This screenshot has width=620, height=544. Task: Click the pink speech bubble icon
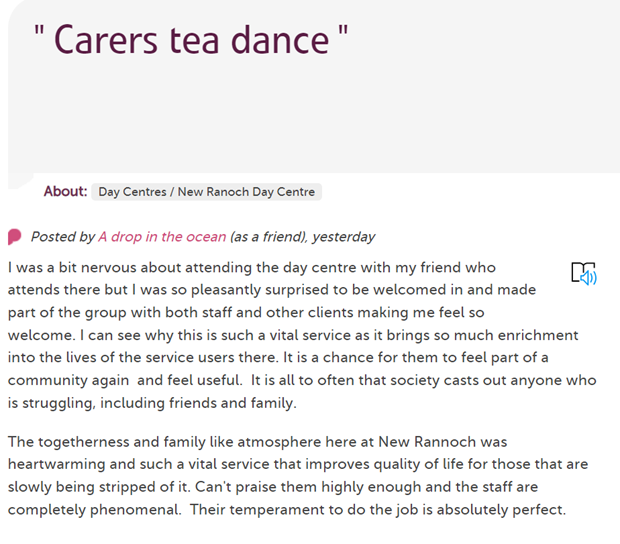click(15, 237)
